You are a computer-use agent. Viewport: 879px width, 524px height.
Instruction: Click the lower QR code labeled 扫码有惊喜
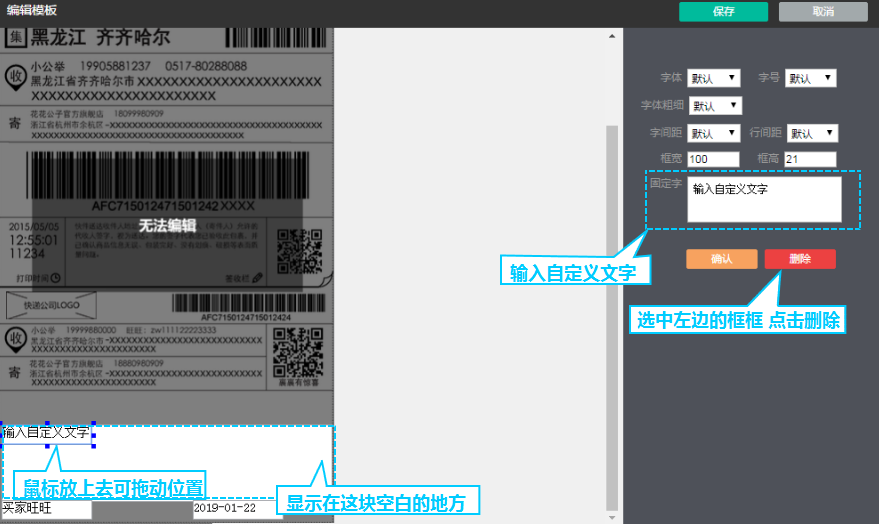pos(298,353)
